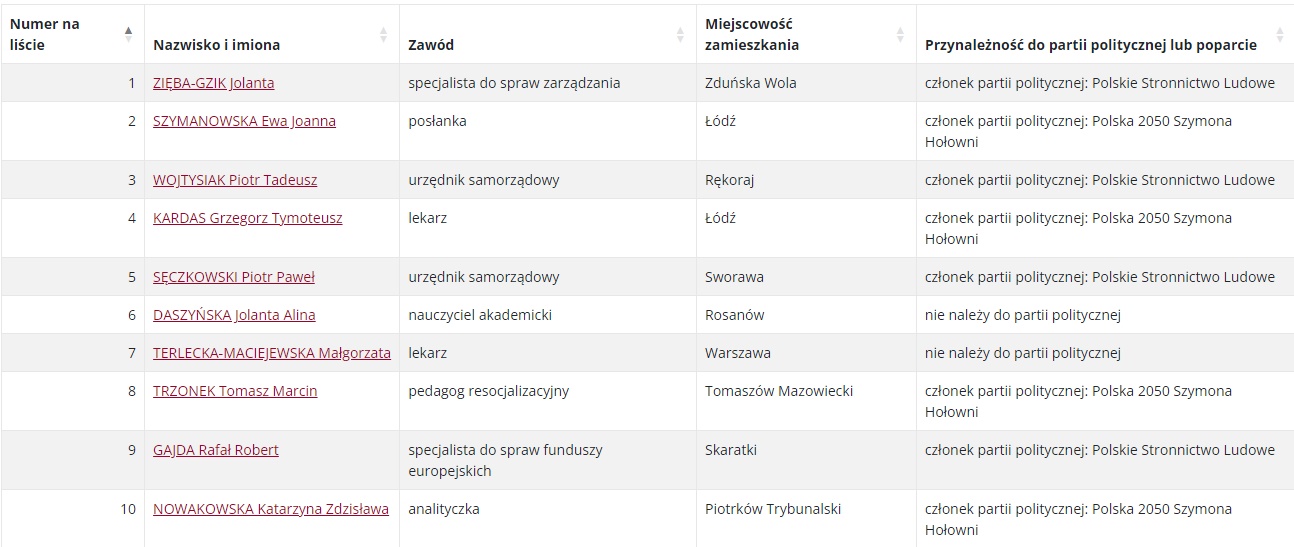
Task: Click sort arrows for Przynależność do partii column
Action: pyautogui.click(x=1279, y=34)
